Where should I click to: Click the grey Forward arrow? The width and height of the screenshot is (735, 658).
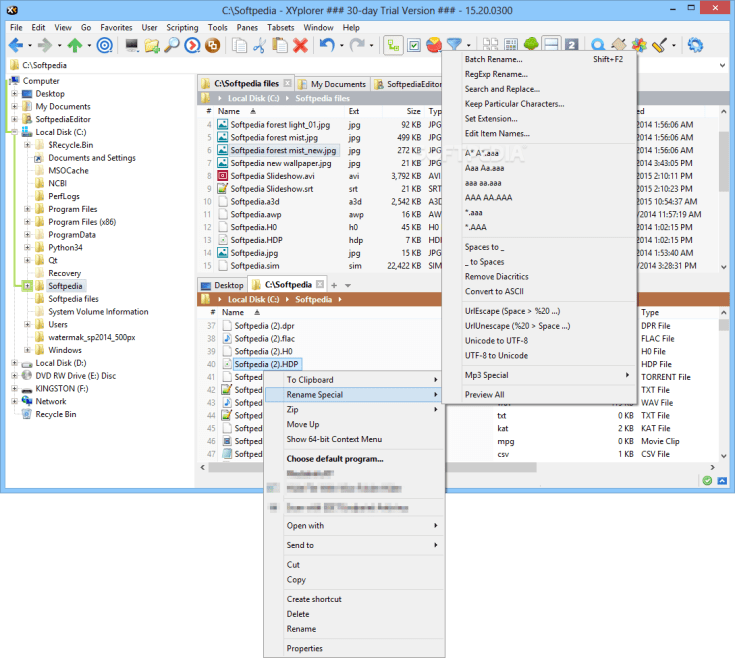pos(45,45)
